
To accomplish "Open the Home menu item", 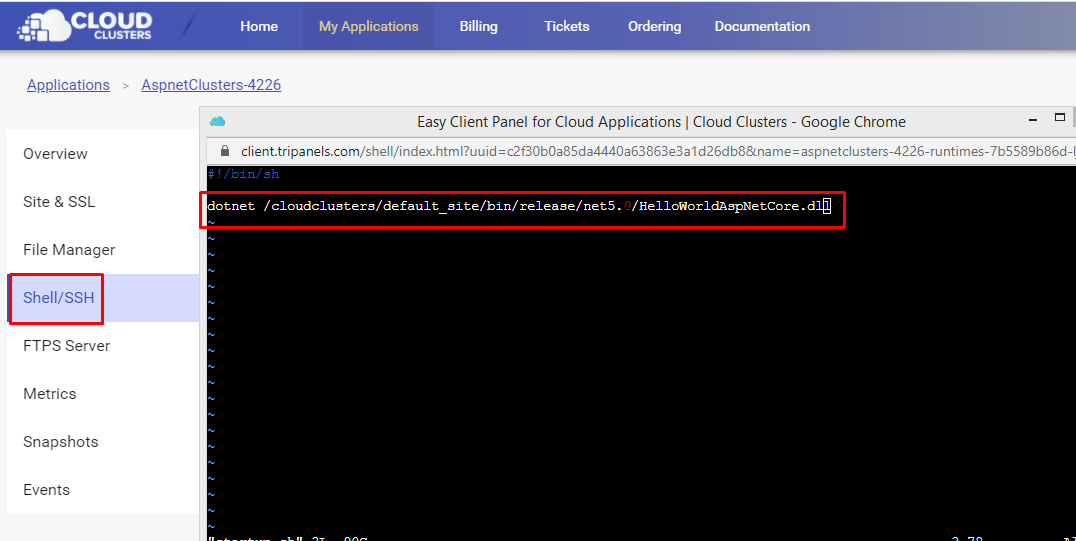I will (x=259, y=26).
